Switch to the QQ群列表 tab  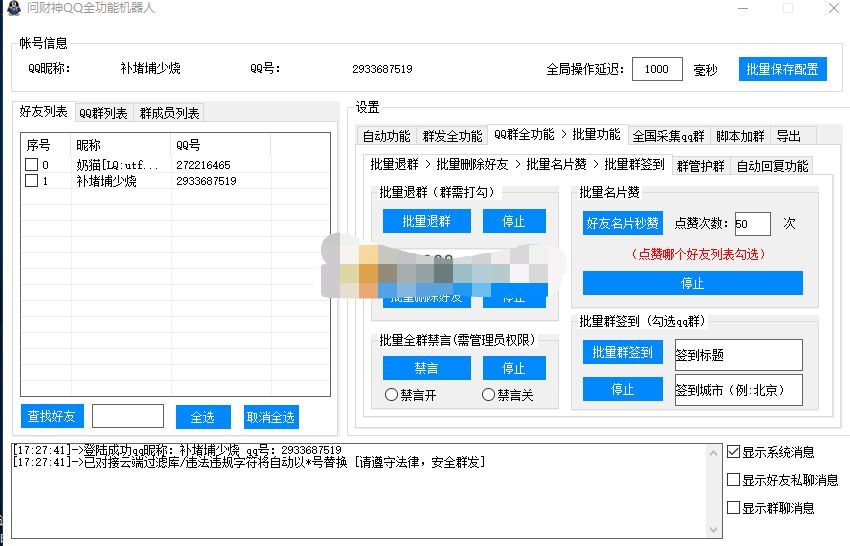[104, 113]
